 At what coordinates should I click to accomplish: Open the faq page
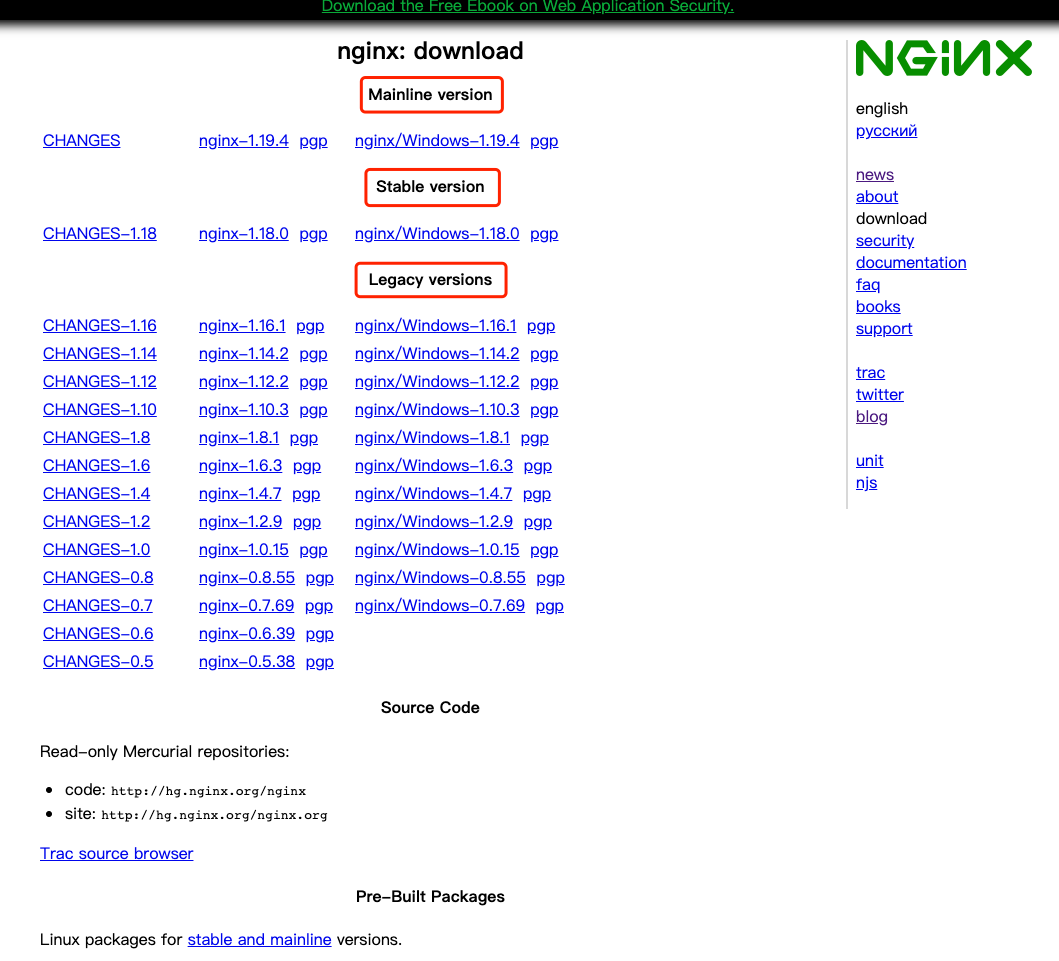(868, 285)
